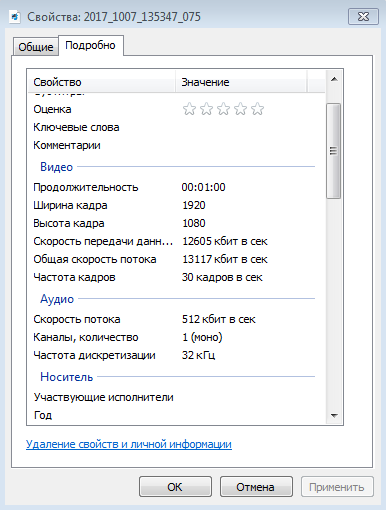Set rating to the third star
Screen dimensions: 386x510
223,109
